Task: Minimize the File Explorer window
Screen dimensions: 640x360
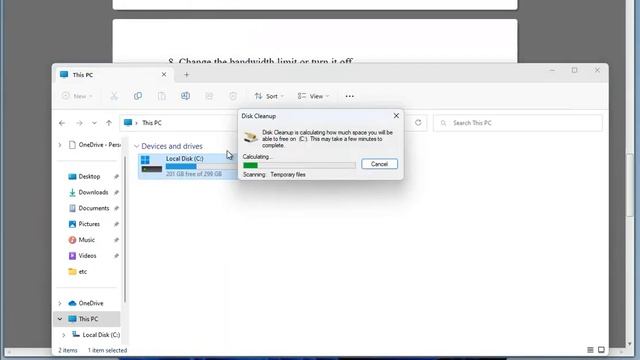Action: (x=552, y=71)
